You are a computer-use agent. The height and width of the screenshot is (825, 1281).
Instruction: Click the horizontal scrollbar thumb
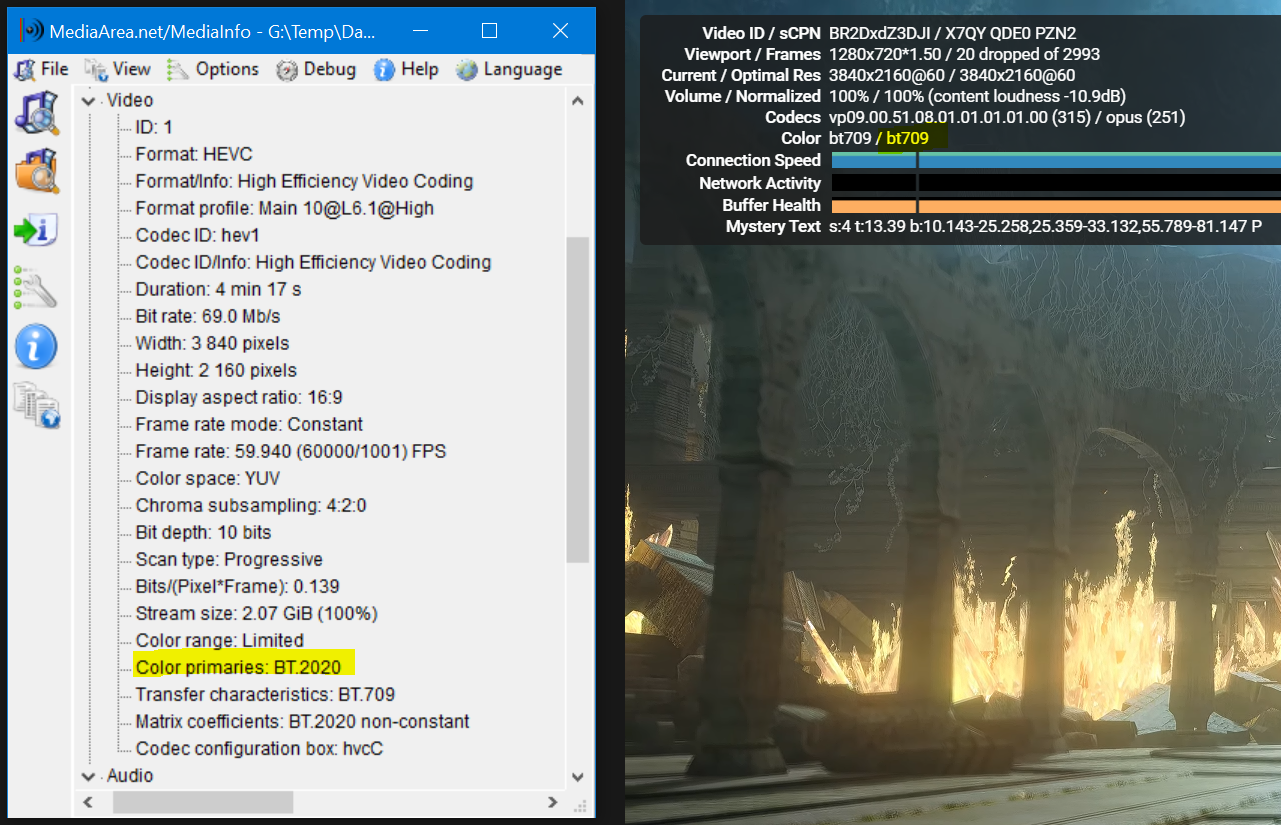click(203, 802)
